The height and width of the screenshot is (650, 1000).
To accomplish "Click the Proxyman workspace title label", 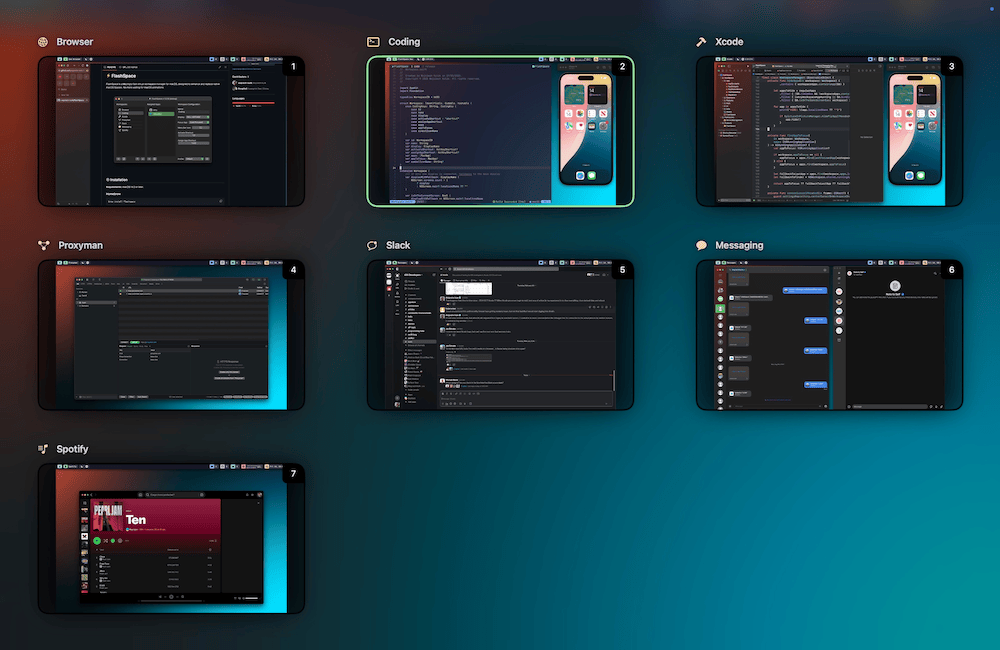I will point(80,245).
